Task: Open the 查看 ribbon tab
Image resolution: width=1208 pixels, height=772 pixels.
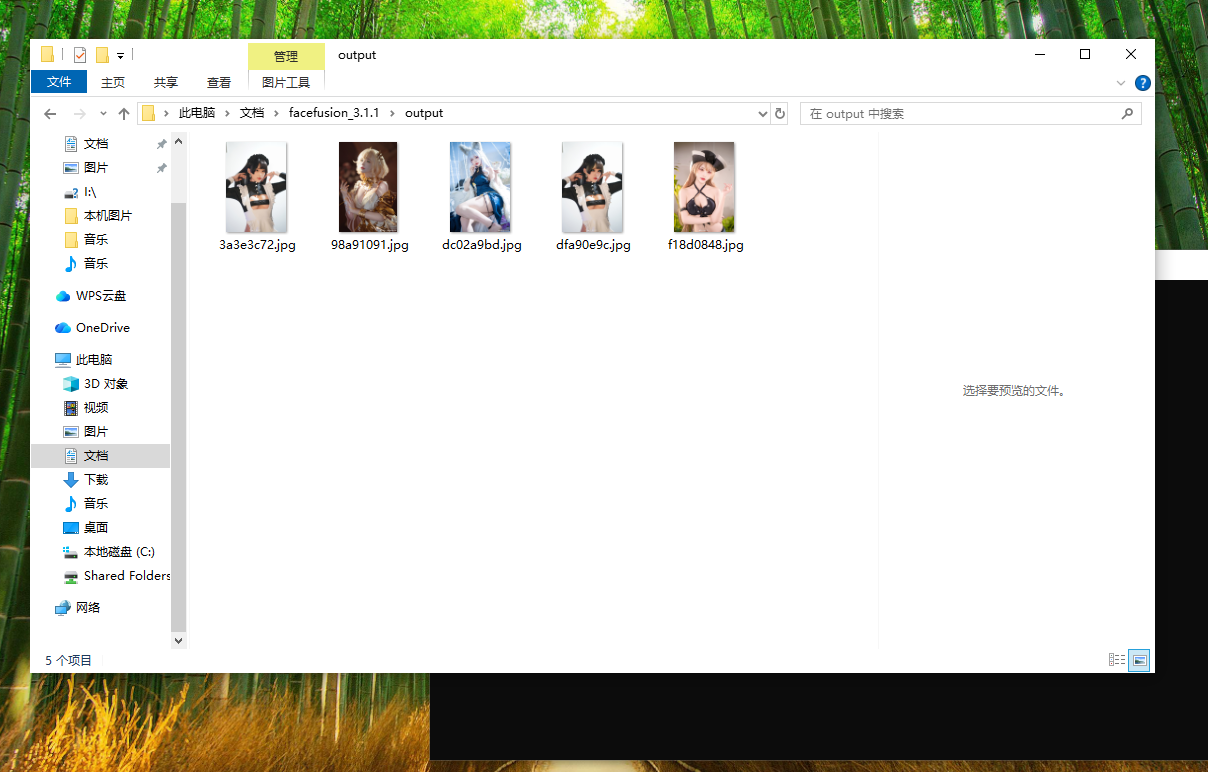Action: coord(219,83)
